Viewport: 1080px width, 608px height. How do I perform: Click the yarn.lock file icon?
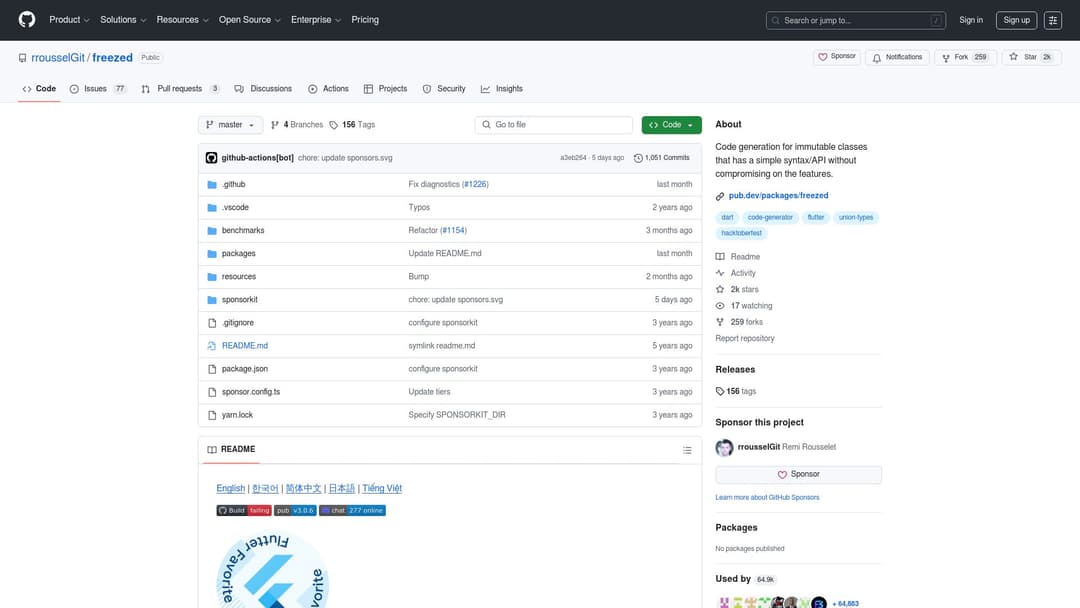(212, 415)
